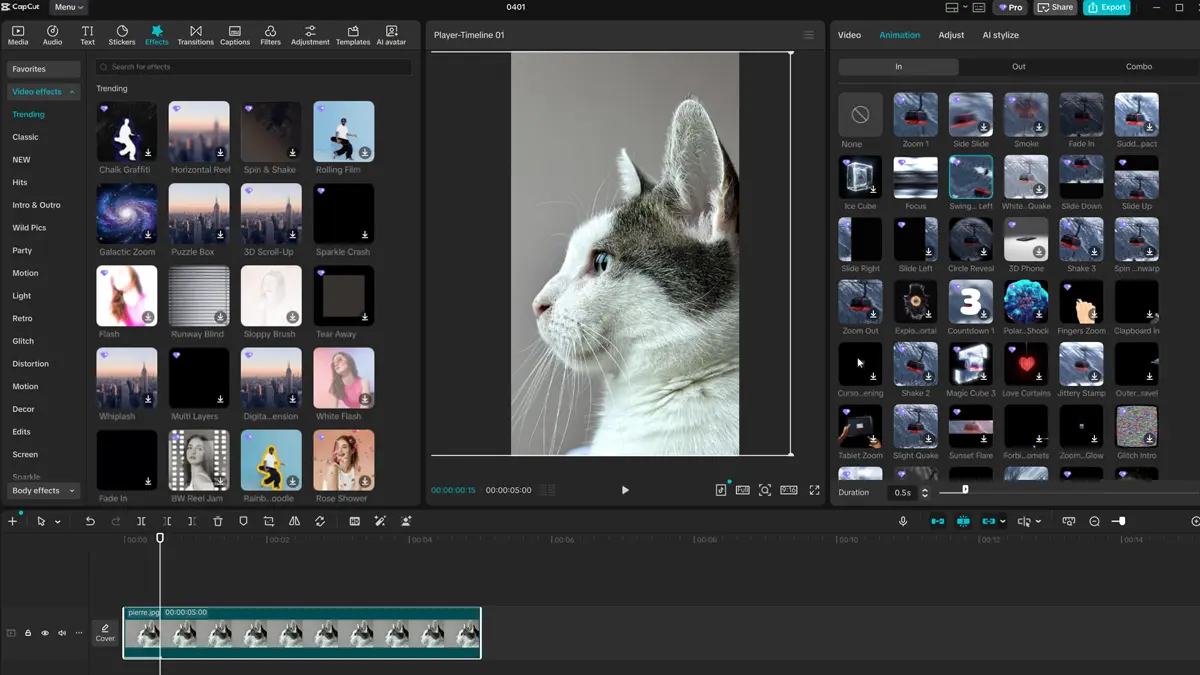Click the Share button in the title bar

click(x=1055, y=7)
